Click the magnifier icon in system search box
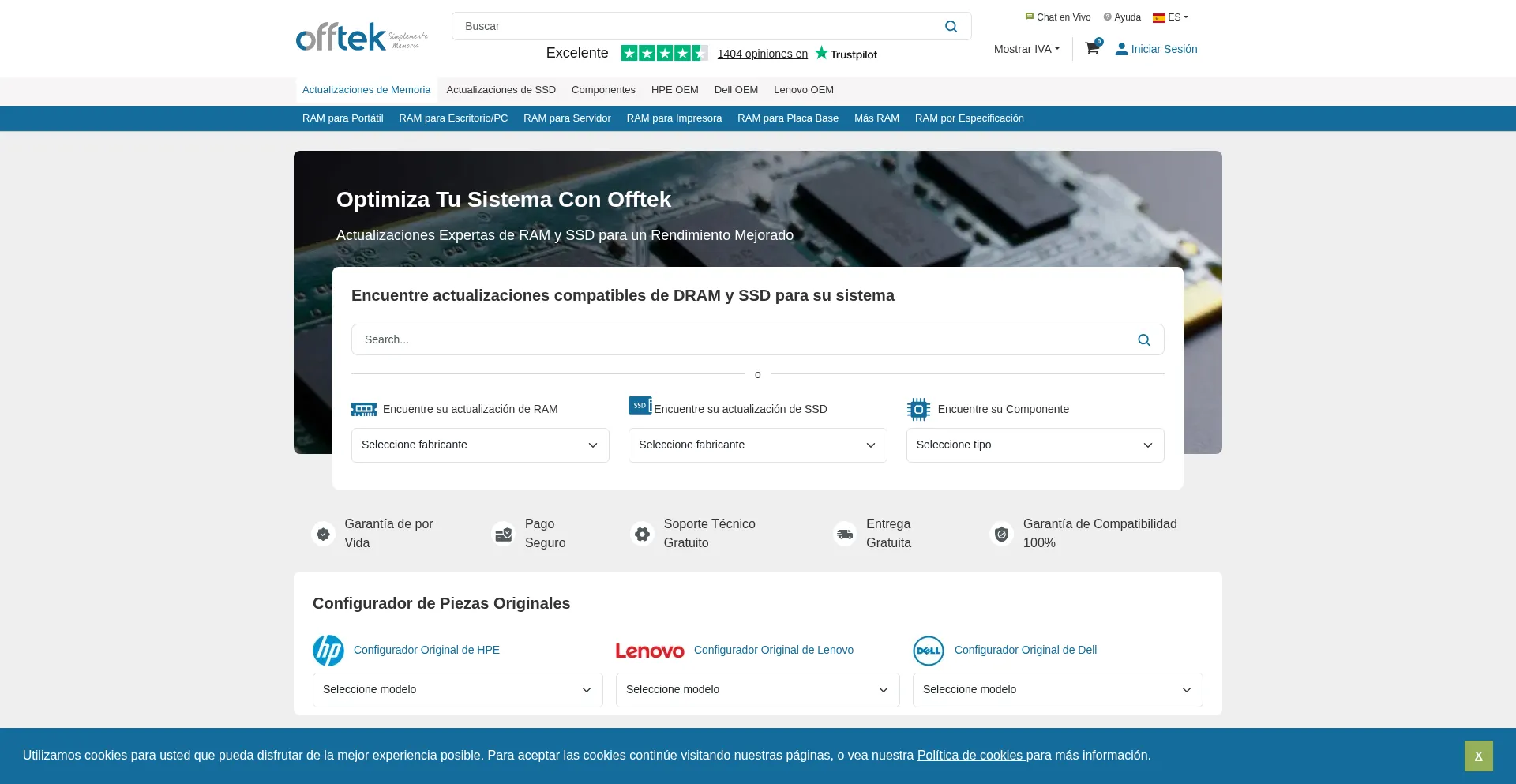This screenshot has width=1516, height=784. pyautogui.click(x=1143, y=340)
